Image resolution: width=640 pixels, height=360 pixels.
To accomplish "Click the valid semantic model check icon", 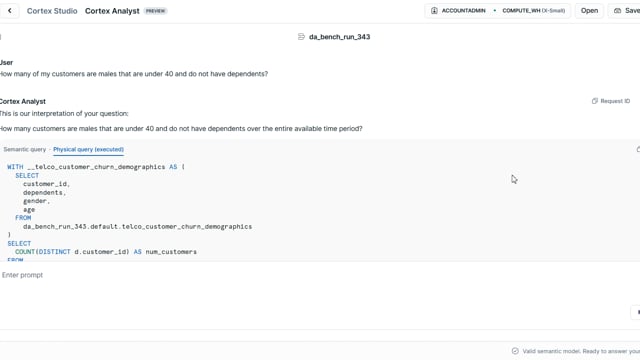I will 515,351.
